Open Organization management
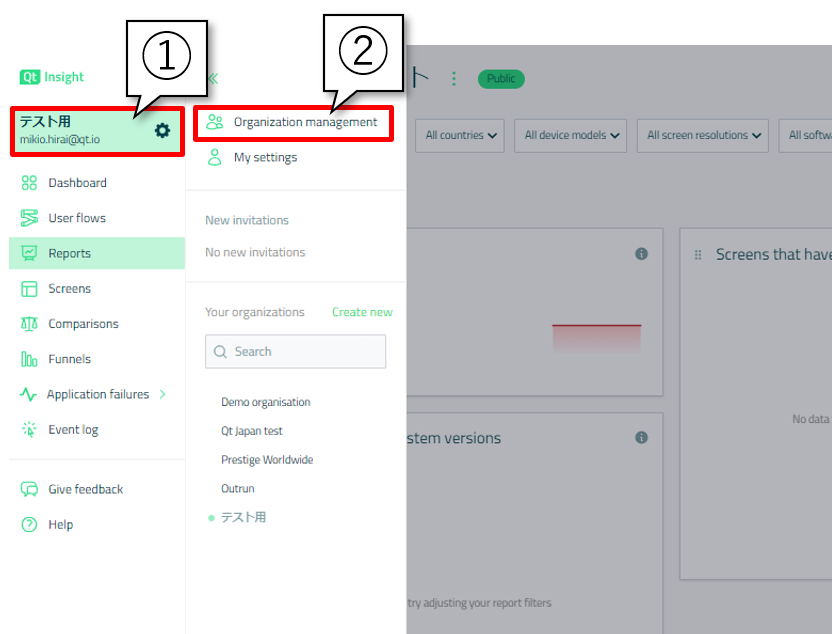The height and width of the screenshot is (634, 832). pyautogui.click(x=305, y=122)
